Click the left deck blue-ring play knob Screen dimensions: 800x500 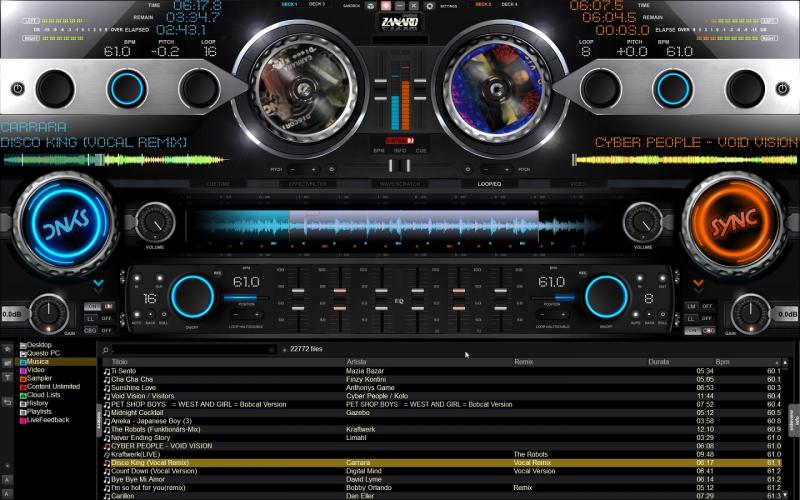click(x=127, y=89)
